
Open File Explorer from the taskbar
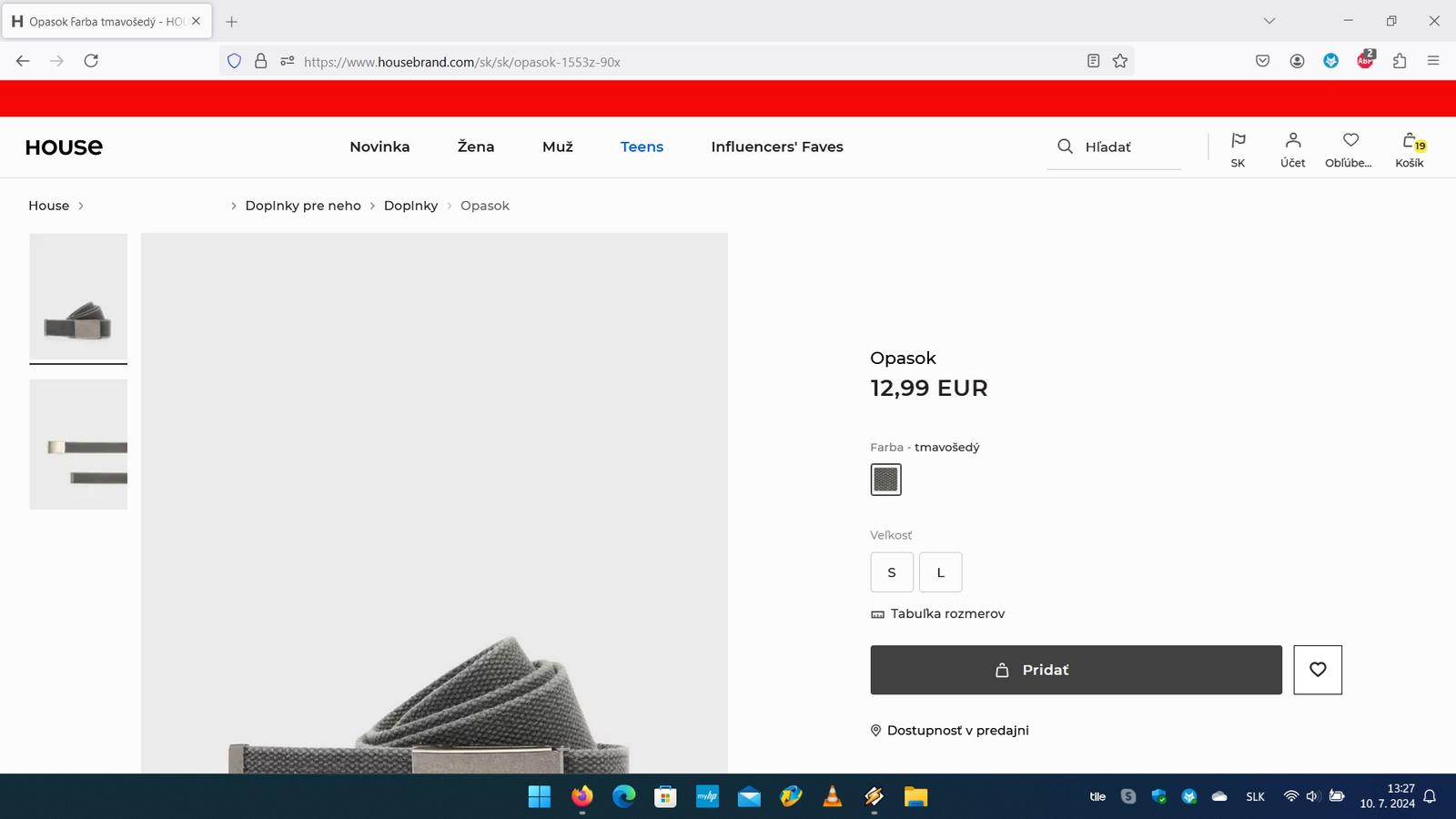click(915, 797)
